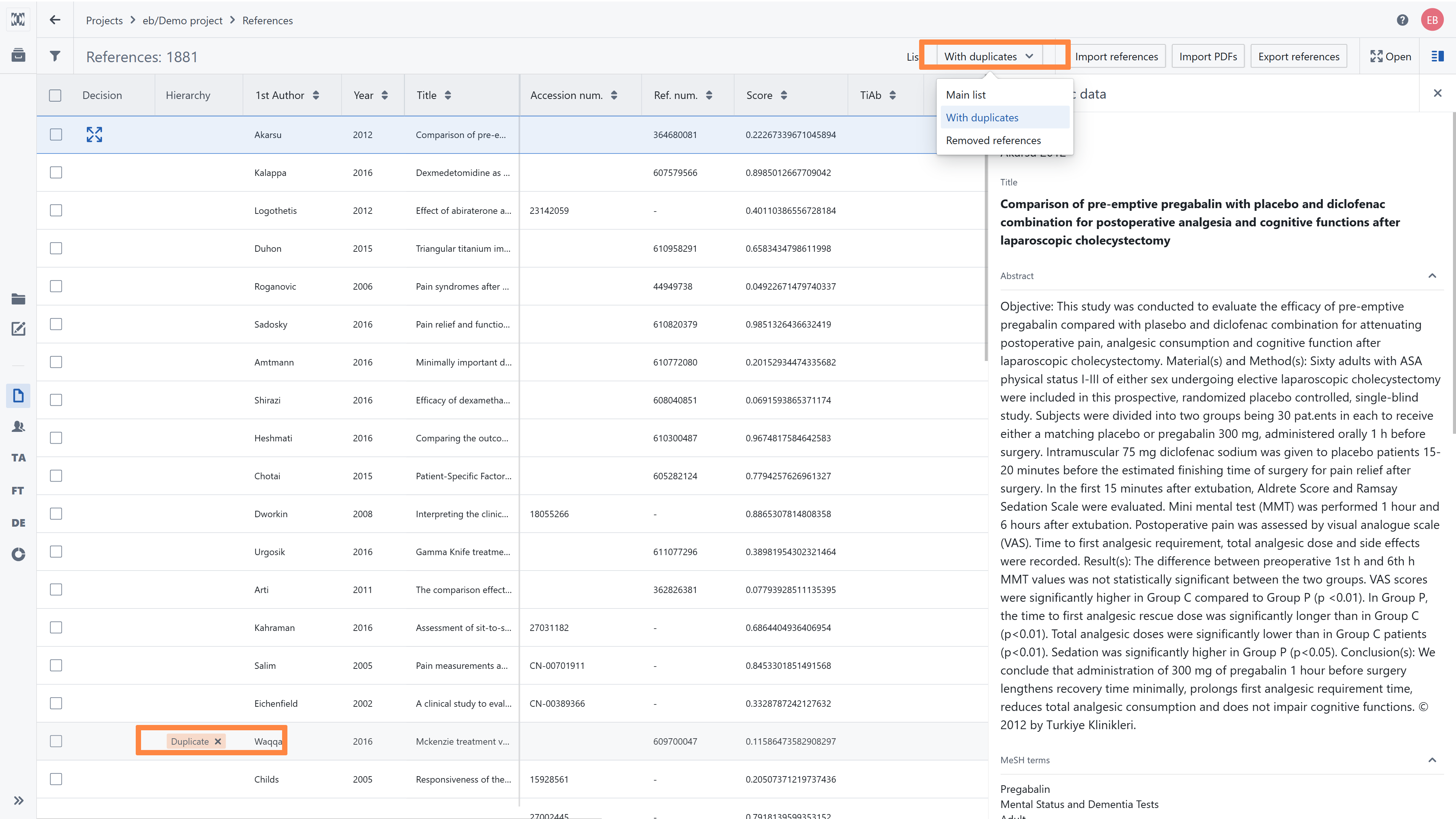Click Import PDFs button

click(1208, 56)
